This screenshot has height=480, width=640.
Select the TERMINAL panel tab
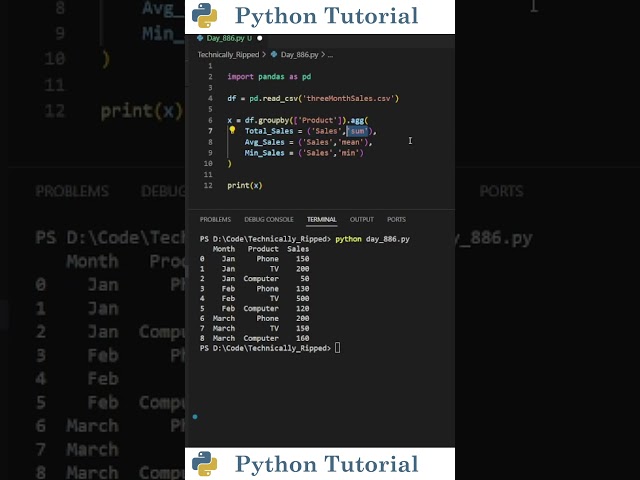322,220
